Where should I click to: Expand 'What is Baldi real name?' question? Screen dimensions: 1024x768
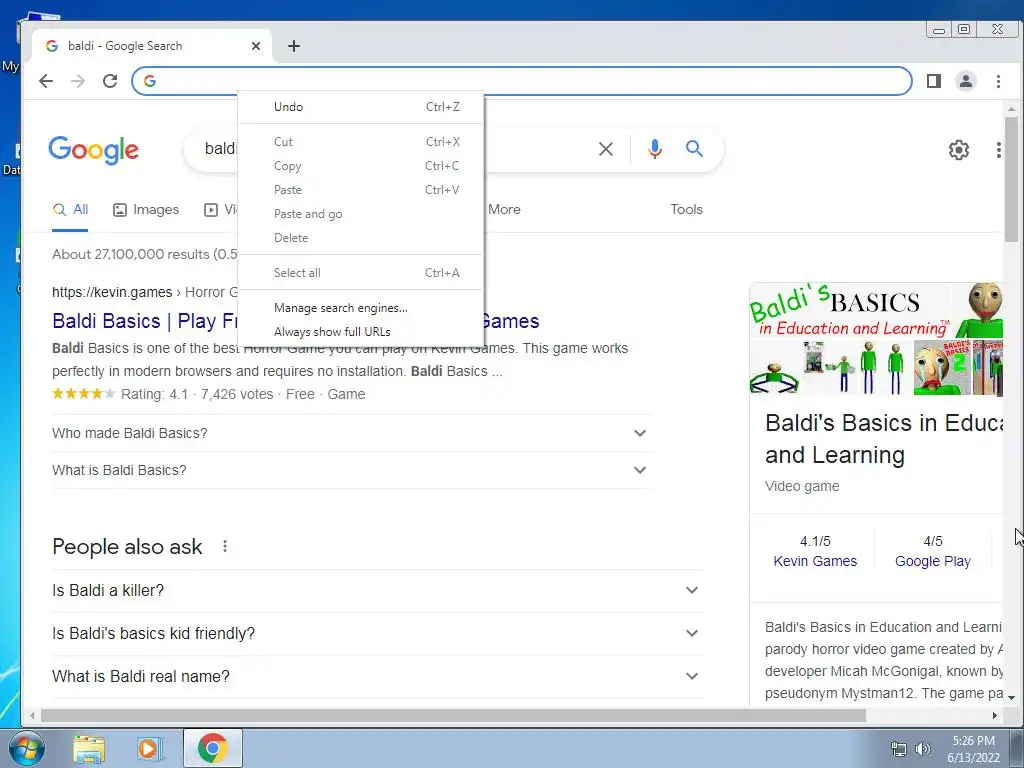click(377, 677)
